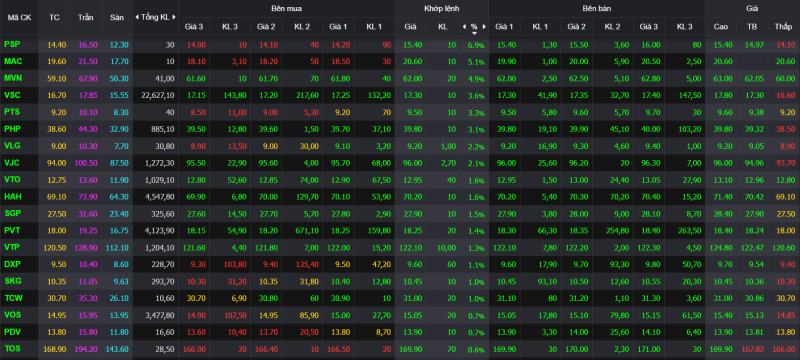Click the 5.1% change in MAC row
Viewport: 800px width, 360px height.
476,62
